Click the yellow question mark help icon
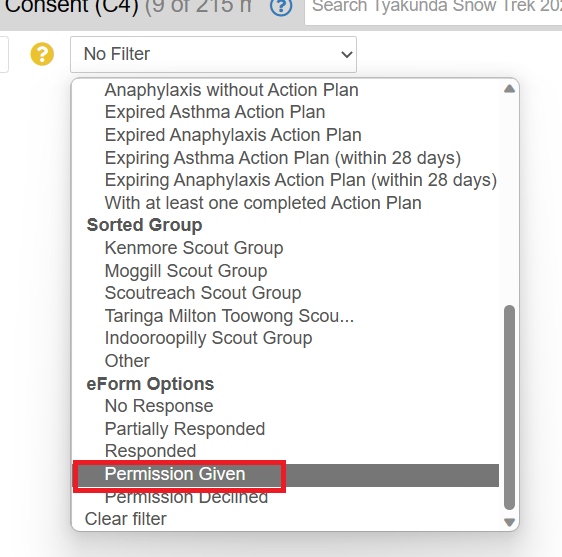Screen dimensions: 562x557 click(42, 54)
